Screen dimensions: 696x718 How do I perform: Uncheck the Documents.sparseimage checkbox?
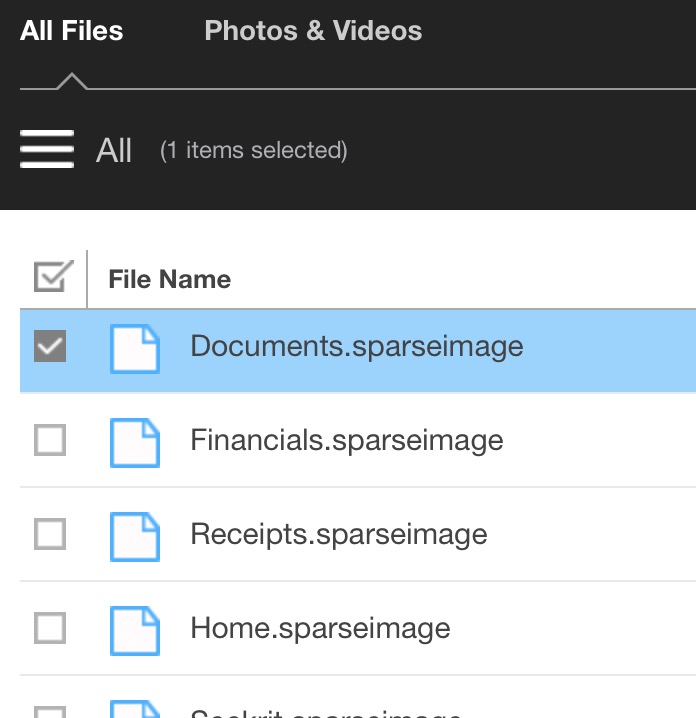[x=50, y=346]
